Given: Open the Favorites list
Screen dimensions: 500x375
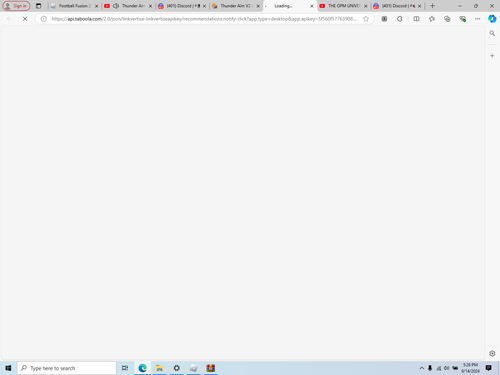Looking at the screenshot, I should click(432, 19).
